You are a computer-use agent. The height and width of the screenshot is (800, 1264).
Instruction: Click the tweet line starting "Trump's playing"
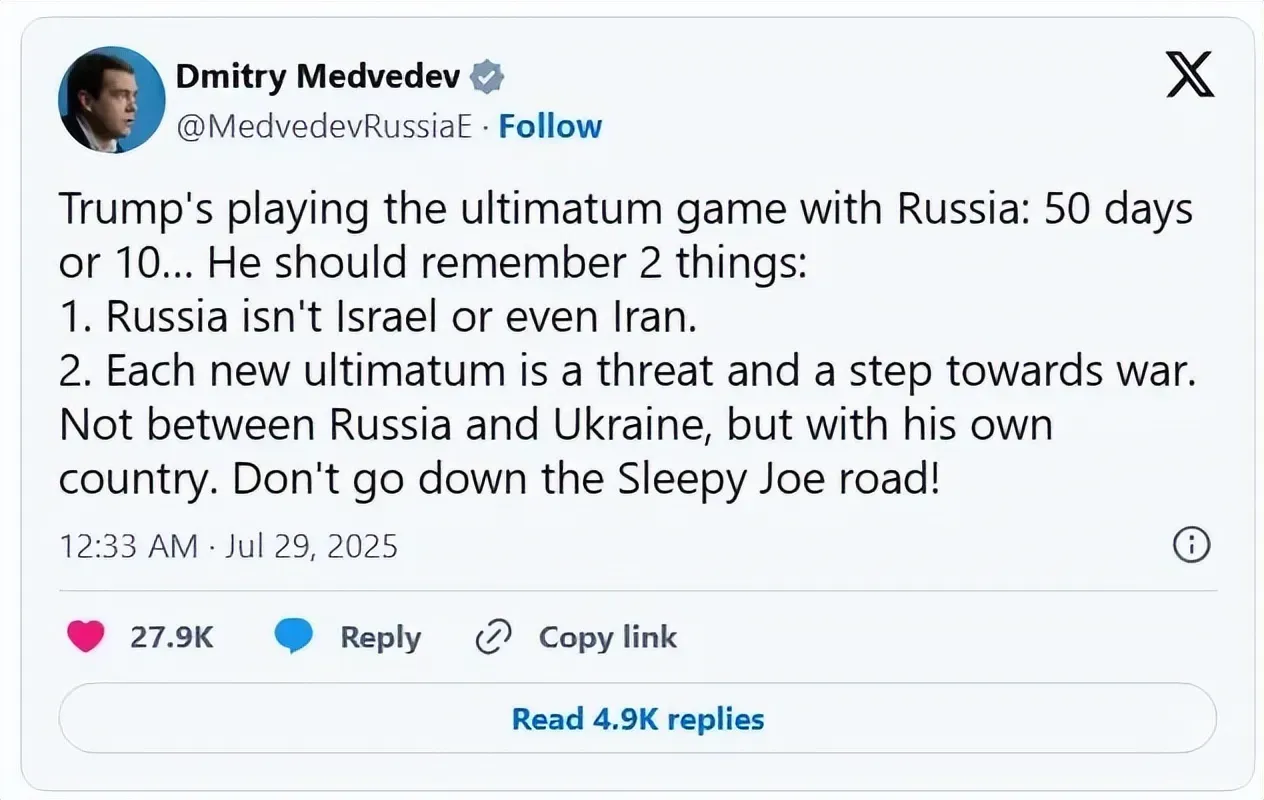(x=625, y=210)
